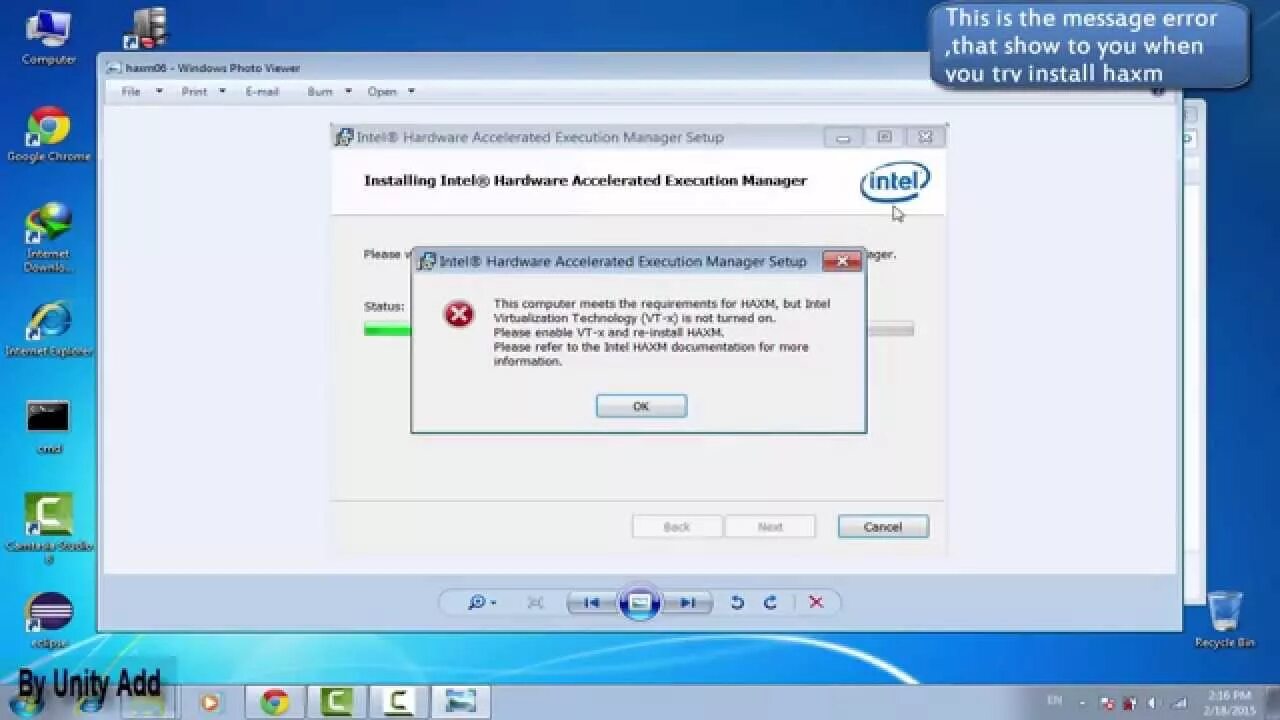This screenshot has height=720, width=1280.
Task: Click the taskbar clock showing 2:16 PM
Action: (1229, 702)
